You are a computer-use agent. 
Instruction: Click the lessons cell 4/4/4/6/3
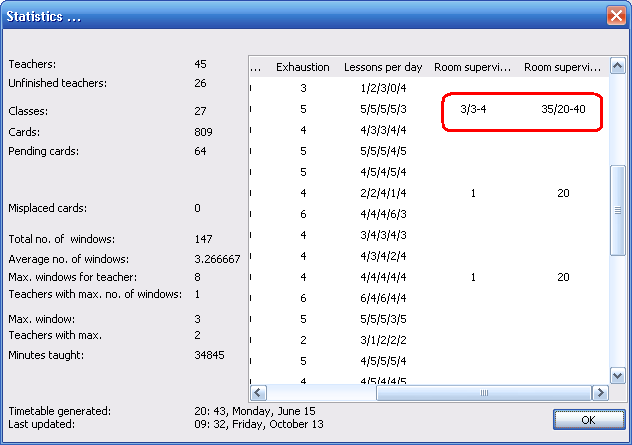point(383,214)
